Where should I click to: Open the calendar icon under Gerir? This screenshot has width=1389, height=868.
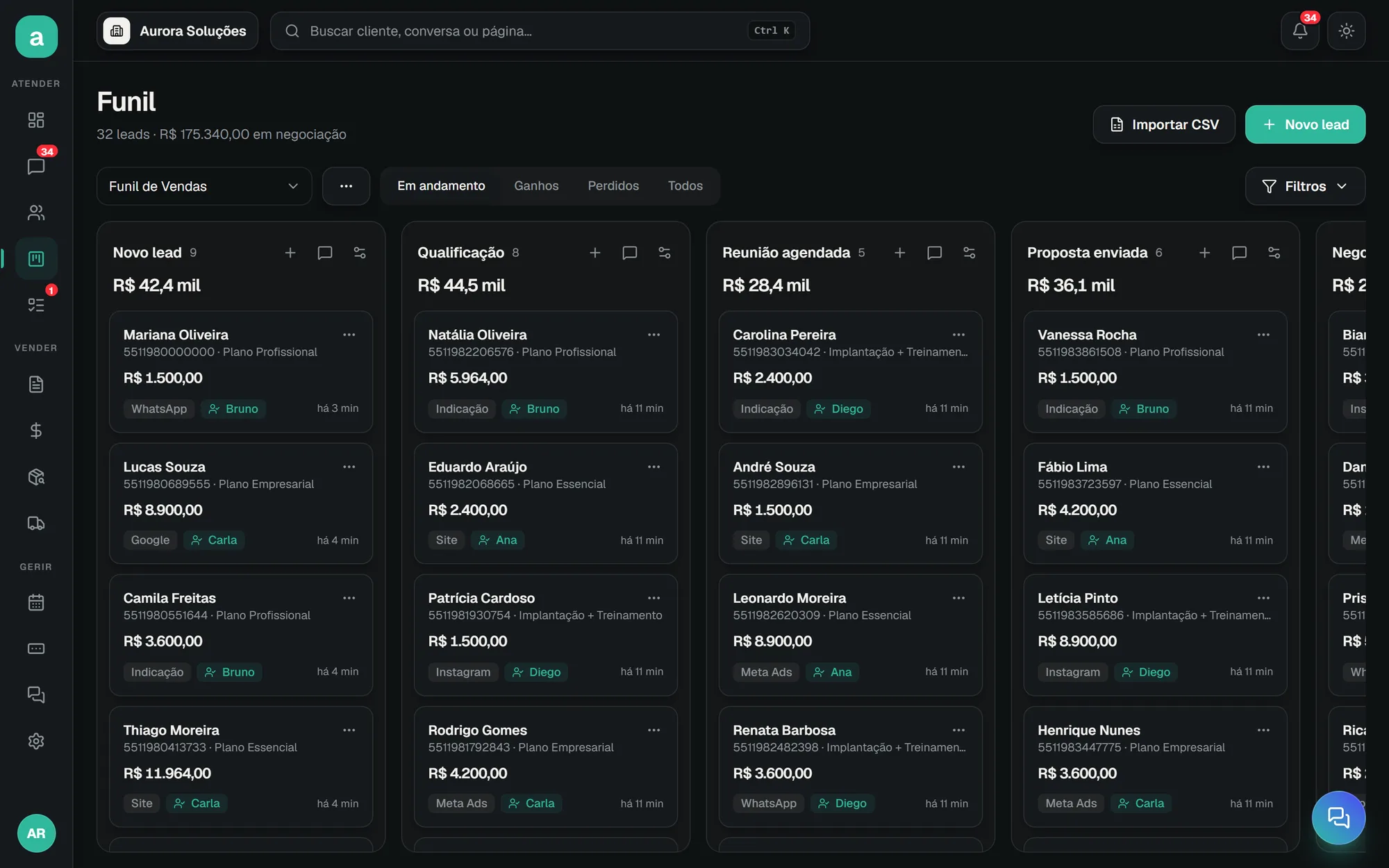[36, 602]
